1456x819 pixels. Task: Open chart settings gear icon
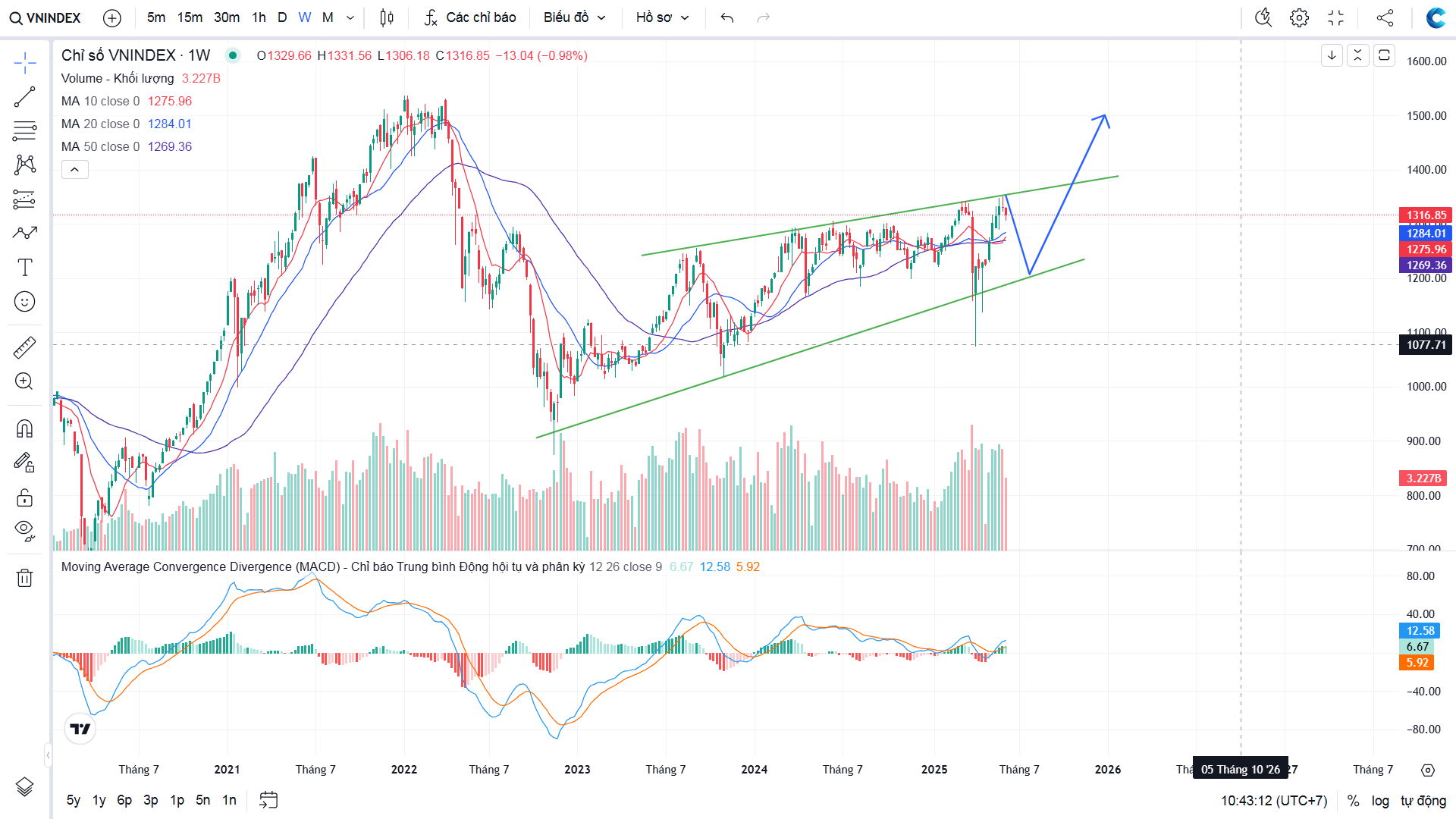[x=1299, y=17]
